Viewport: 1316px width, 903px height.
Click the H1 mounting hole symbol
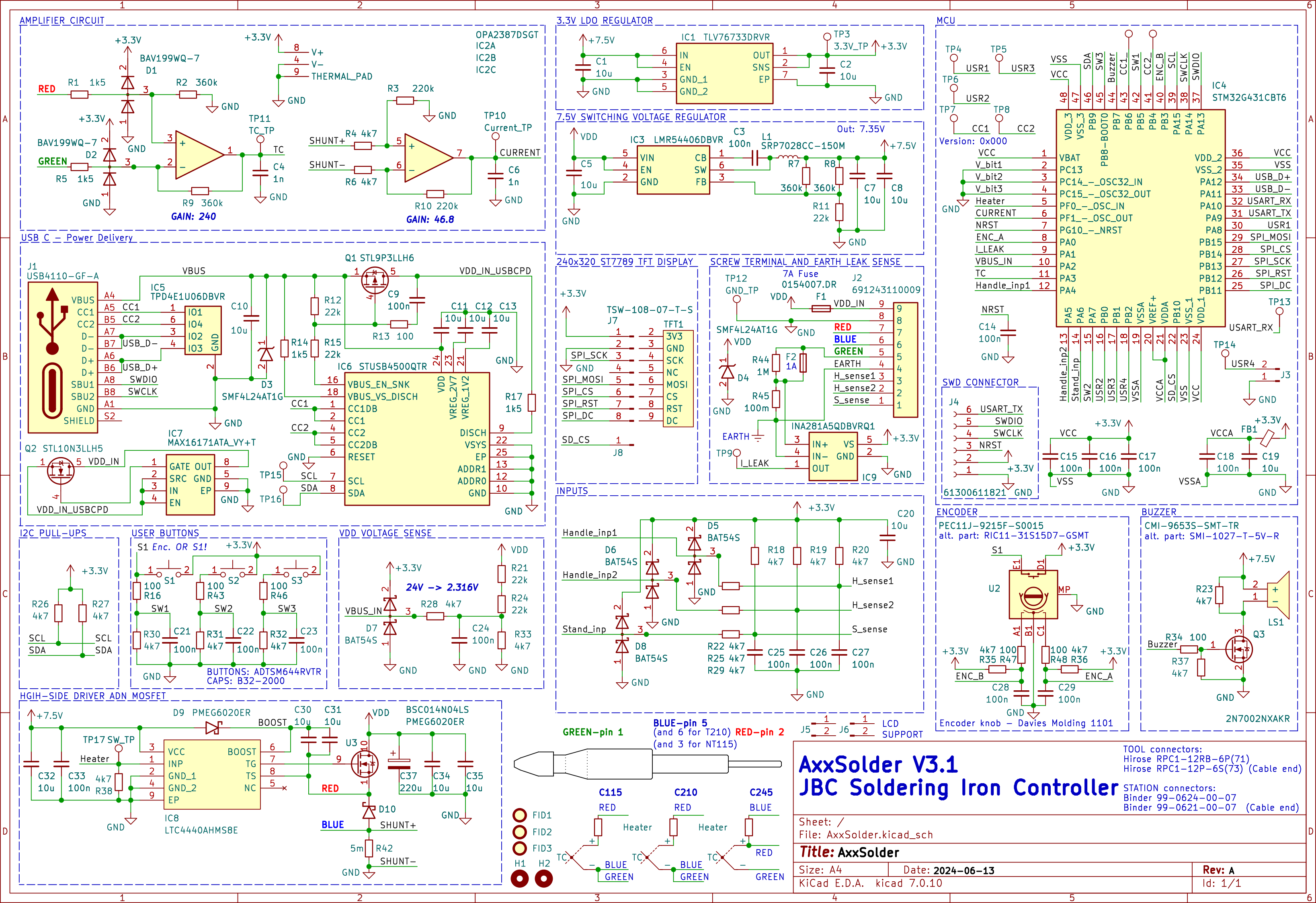tap(519, 878)
